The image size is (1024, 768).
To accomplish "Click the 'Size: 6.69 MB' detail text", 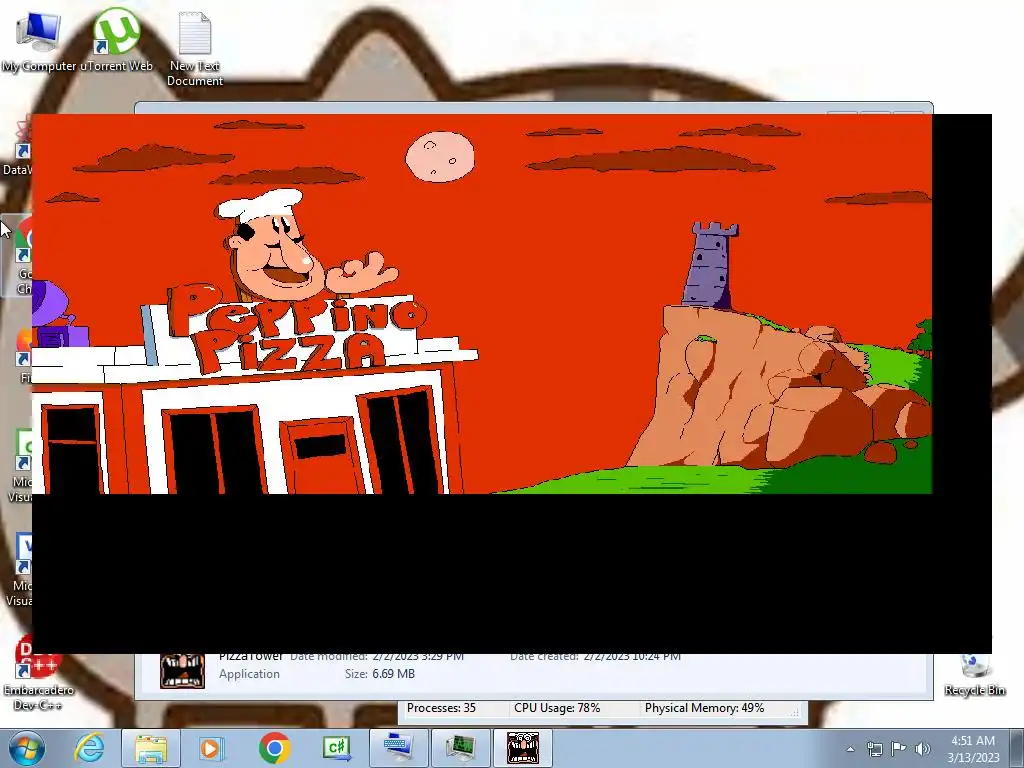I will point(379,674).
